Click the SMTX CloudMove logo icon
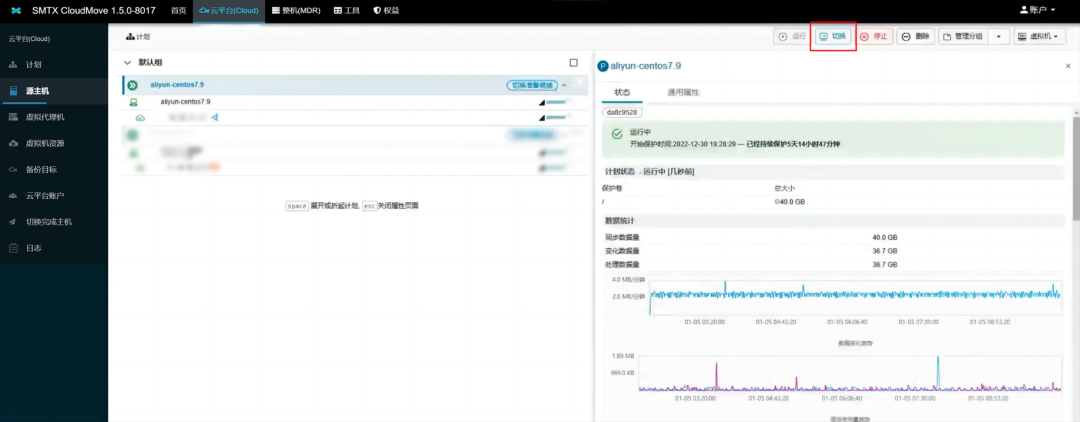 coord(17,11)
